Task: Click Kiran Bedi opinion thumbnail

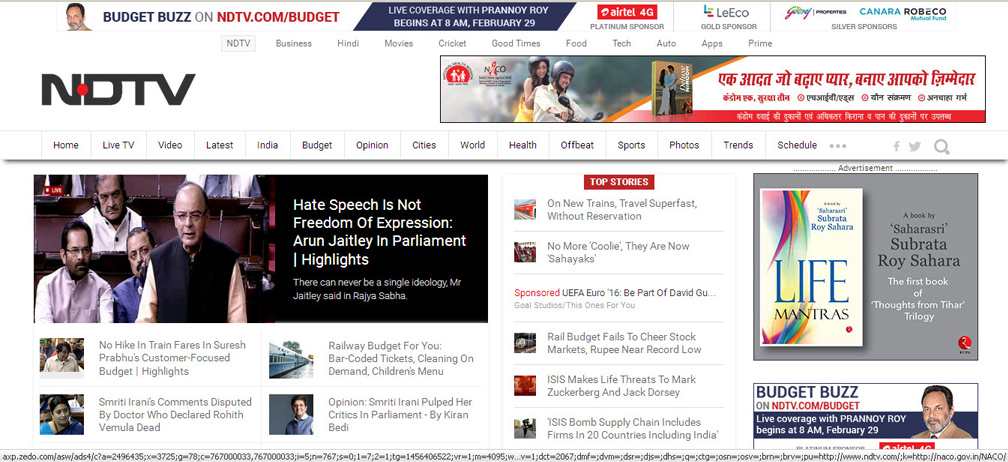Action: [291, 414]
